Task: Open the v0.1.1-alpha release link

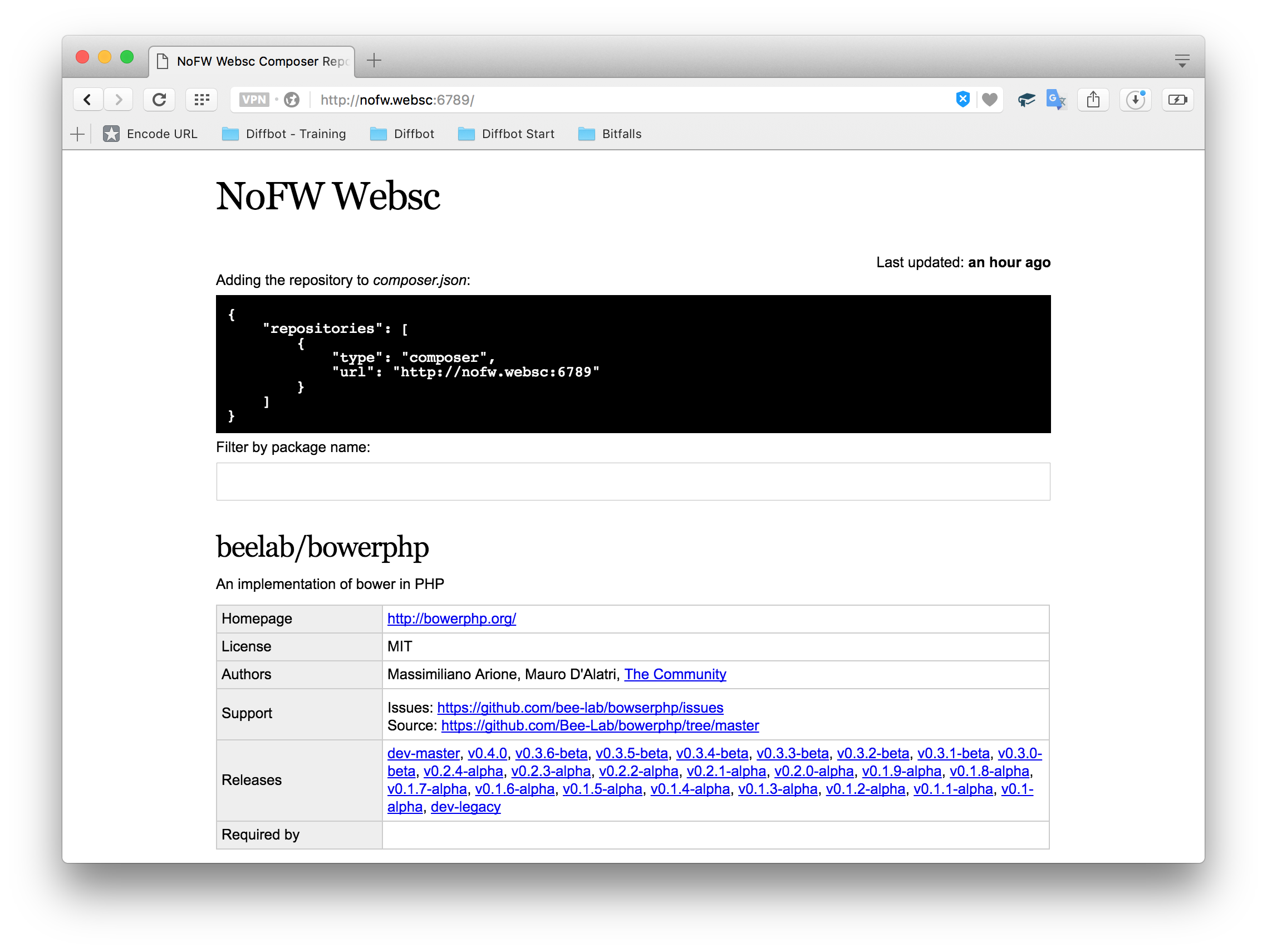Action: point(953,789)
